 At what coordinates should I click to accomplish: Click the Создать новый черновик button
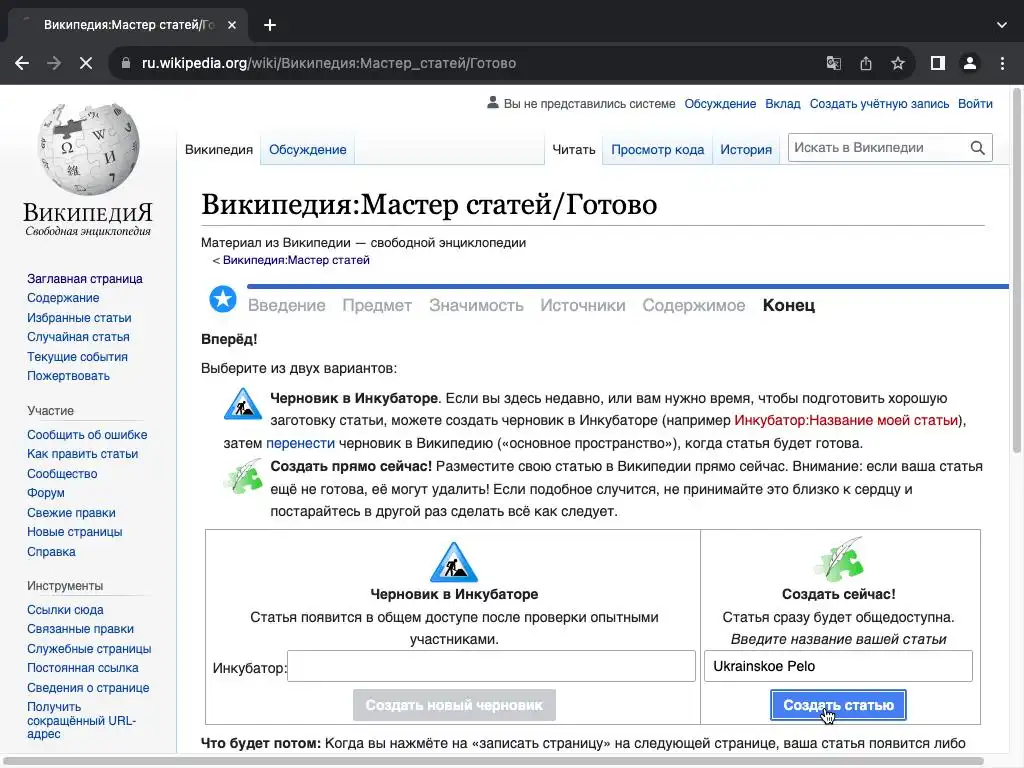click(x=454, y=705)
